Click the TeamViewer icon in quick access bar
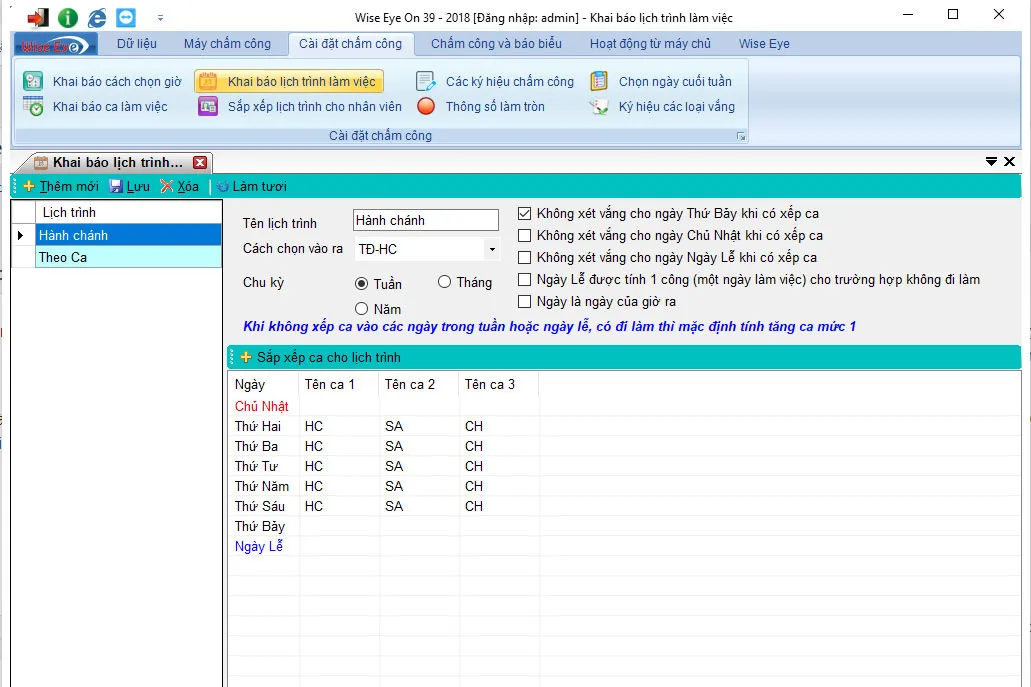Screen dimensions: 1031x687 coord(125,17)
